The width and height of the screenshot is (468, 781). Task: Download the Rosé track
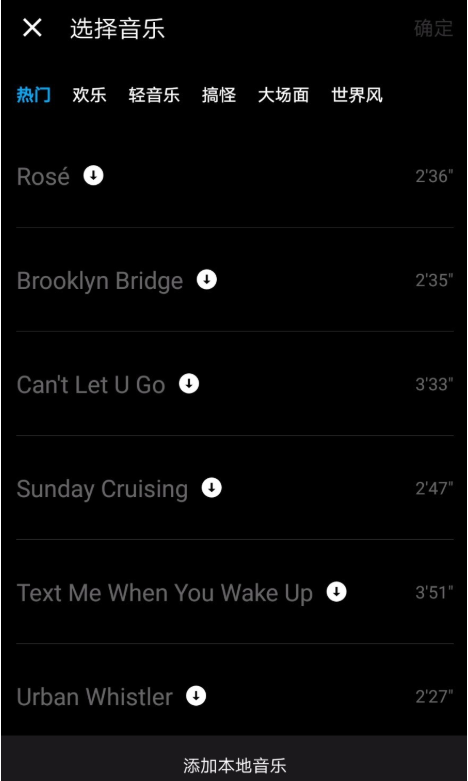click(x=94, y=176)
